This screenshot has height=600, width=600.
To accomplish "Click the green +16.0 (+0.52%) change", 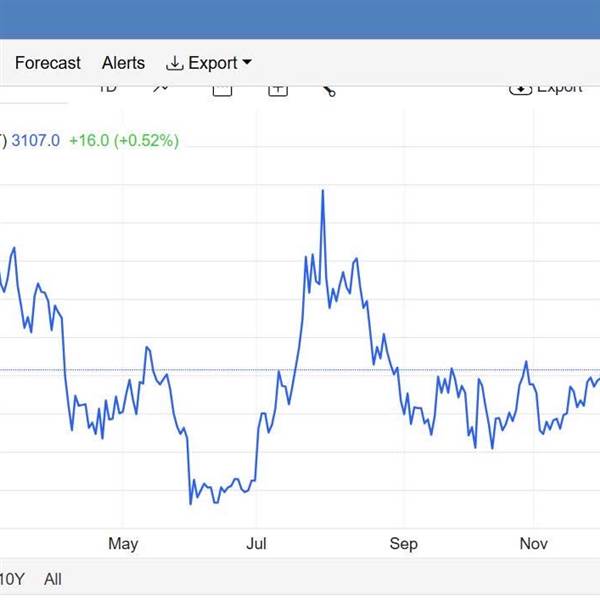I will coord(123,141).
